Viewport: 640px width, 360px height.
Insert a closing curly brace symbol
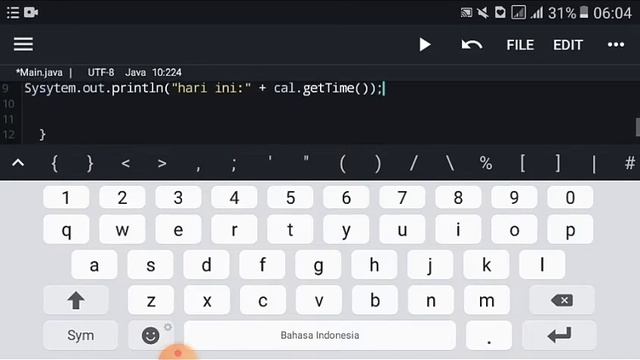(90, 164)
